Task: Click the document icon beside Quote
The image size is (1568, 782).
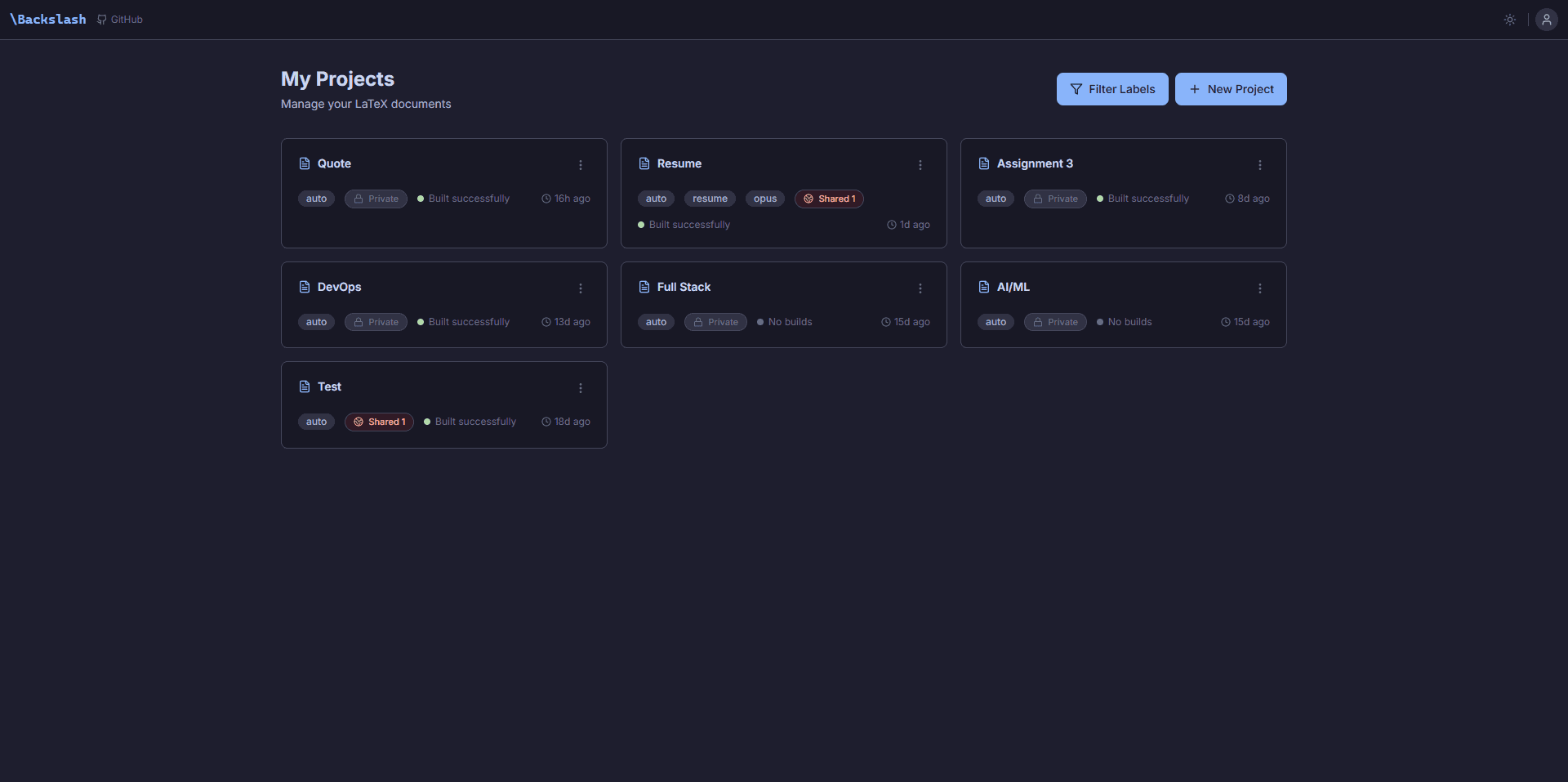Action: coord(305,163)
